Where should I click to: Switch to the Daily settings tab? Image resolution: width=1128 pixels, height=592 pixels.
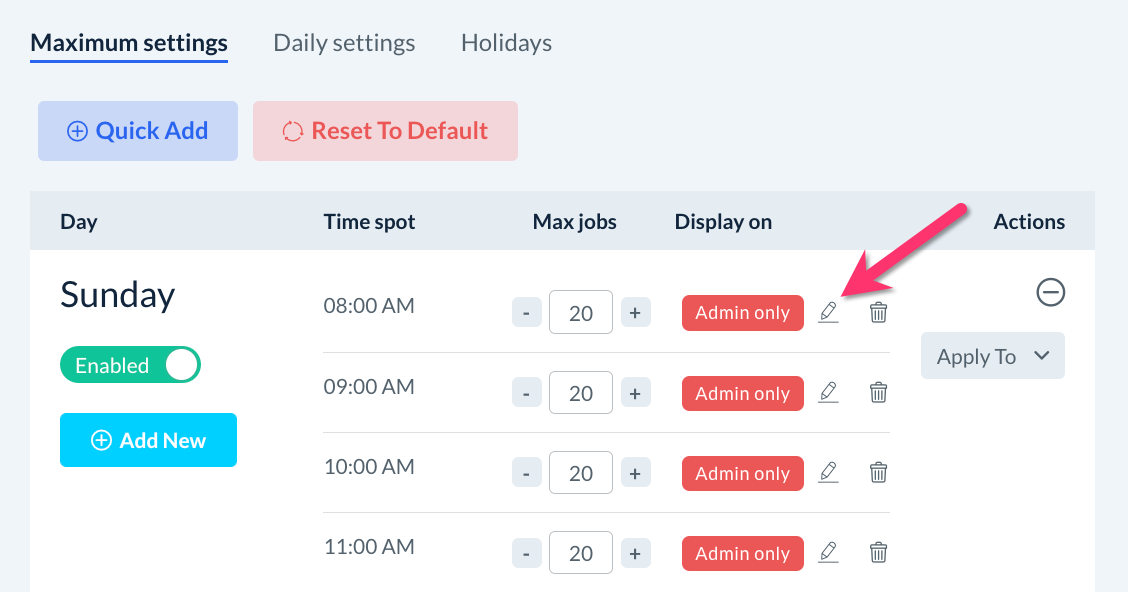(344, 43)
